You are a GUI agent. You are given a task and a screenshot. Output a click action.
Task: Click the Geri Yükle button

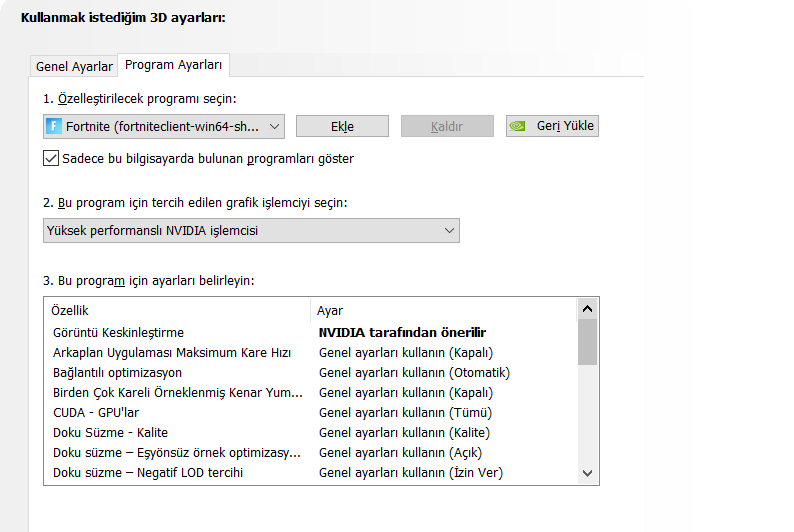pyautogui.click(x=552, y=126)
